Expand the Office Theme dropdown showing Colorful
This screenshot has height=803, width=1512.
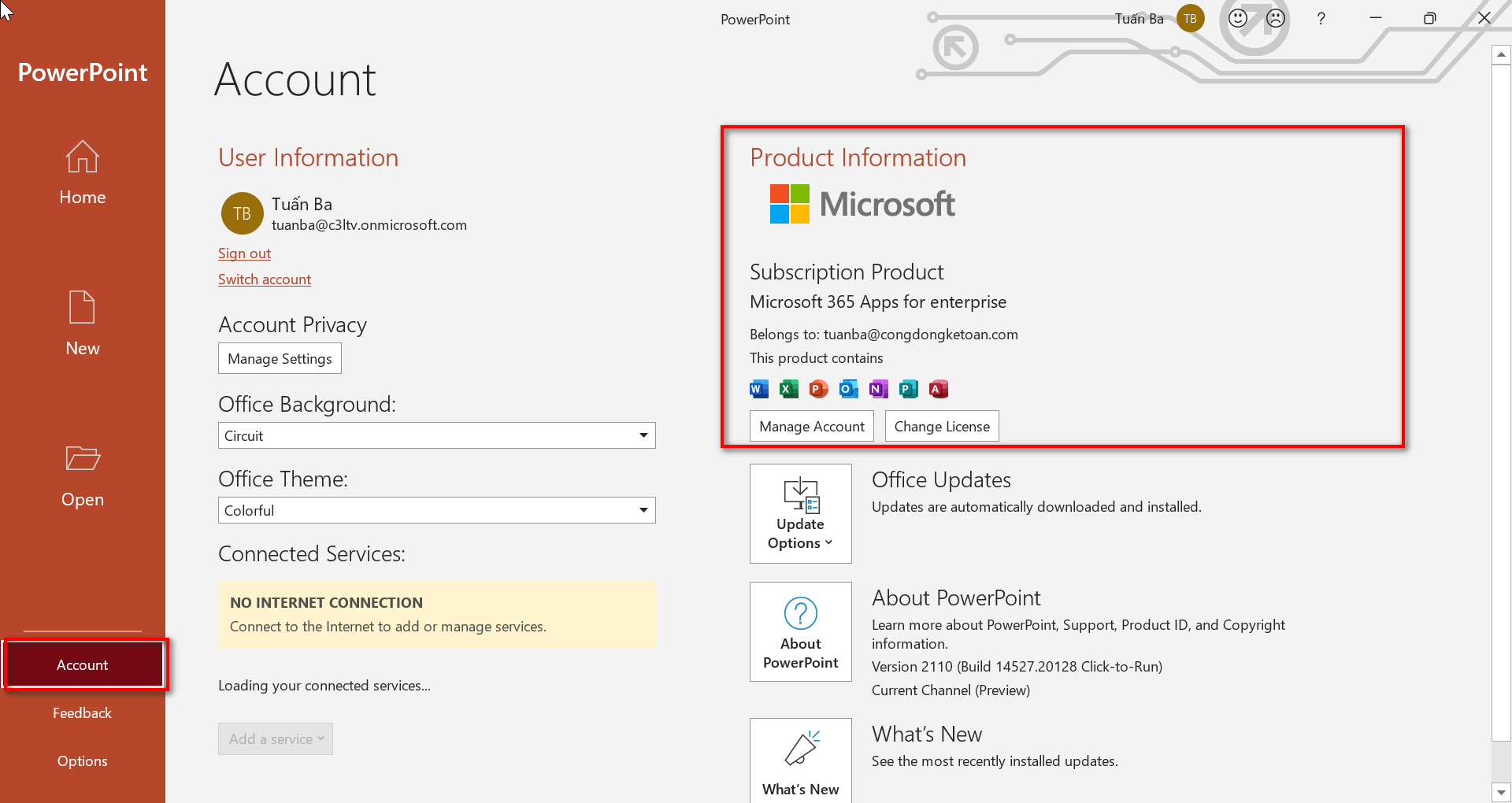pyautogui.click(x=436, y=510)
